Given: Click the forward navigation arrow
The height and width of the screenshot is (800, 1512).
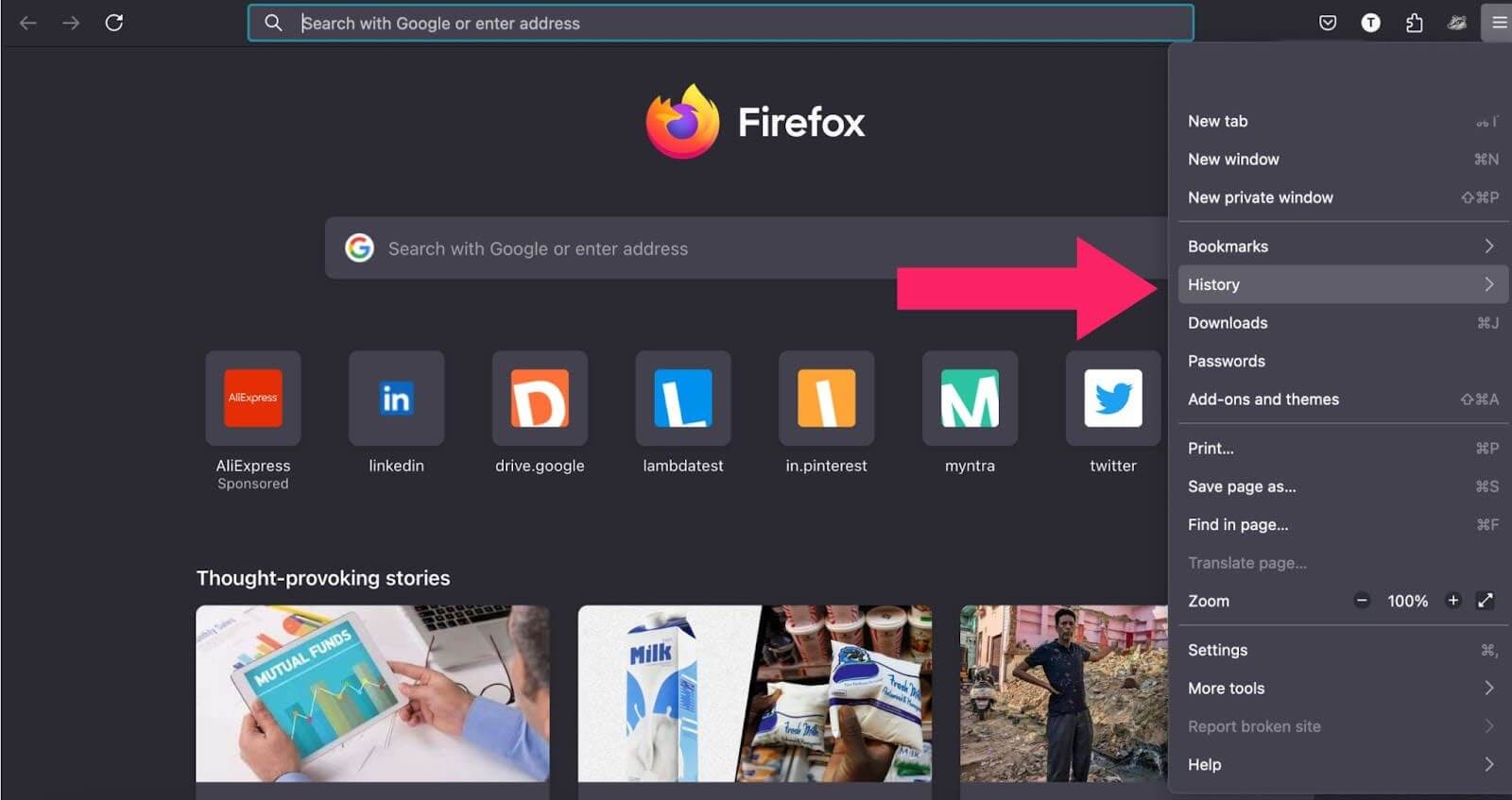Looking at the screenshot, I should pyautogui.click(x=71, y=23).
